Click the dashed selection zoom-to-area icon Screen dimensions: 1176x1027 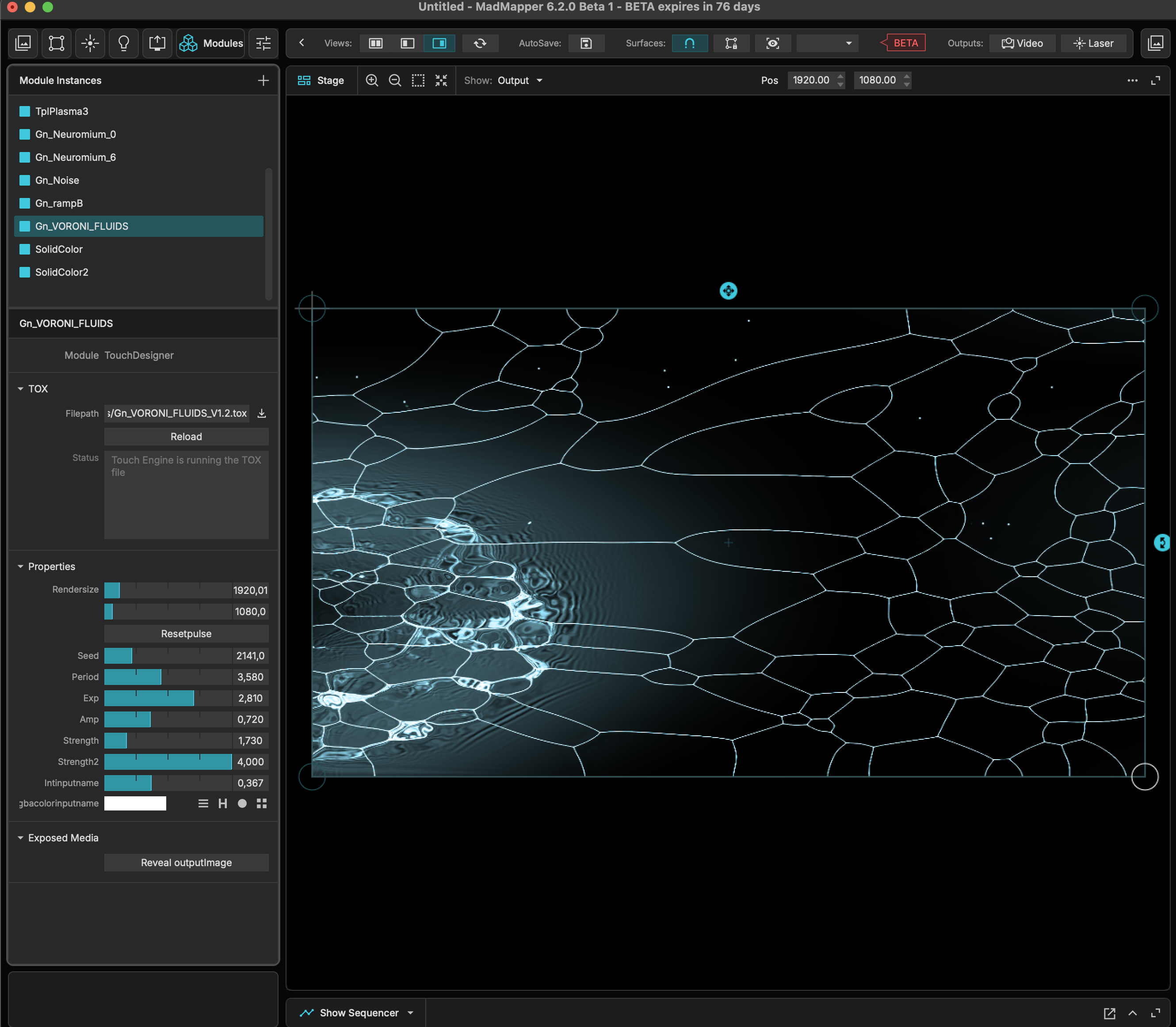(x=418, y=80)
